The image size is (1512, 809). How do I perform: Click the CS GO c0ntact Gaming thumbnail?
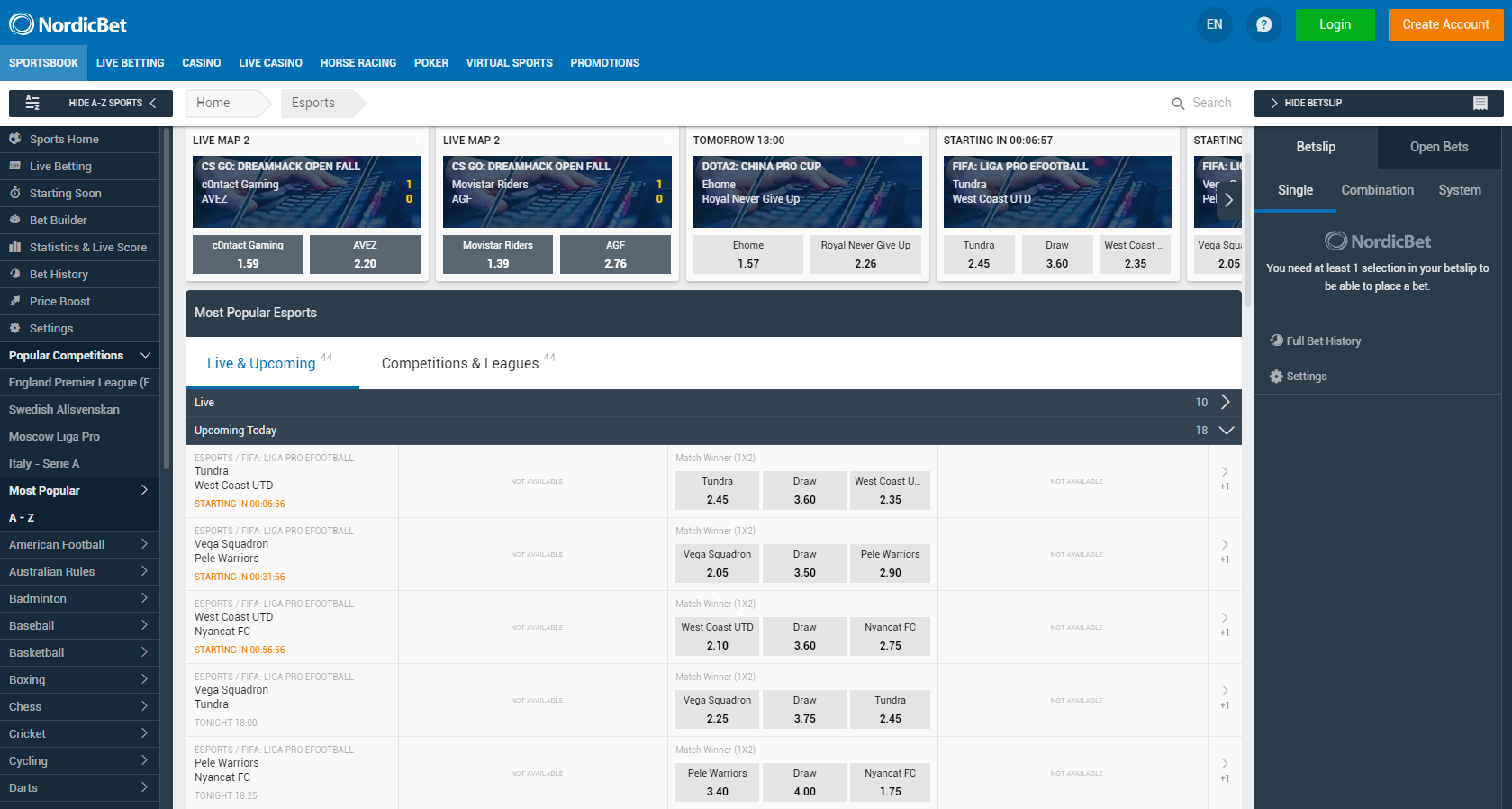click(x=307, y=192)
